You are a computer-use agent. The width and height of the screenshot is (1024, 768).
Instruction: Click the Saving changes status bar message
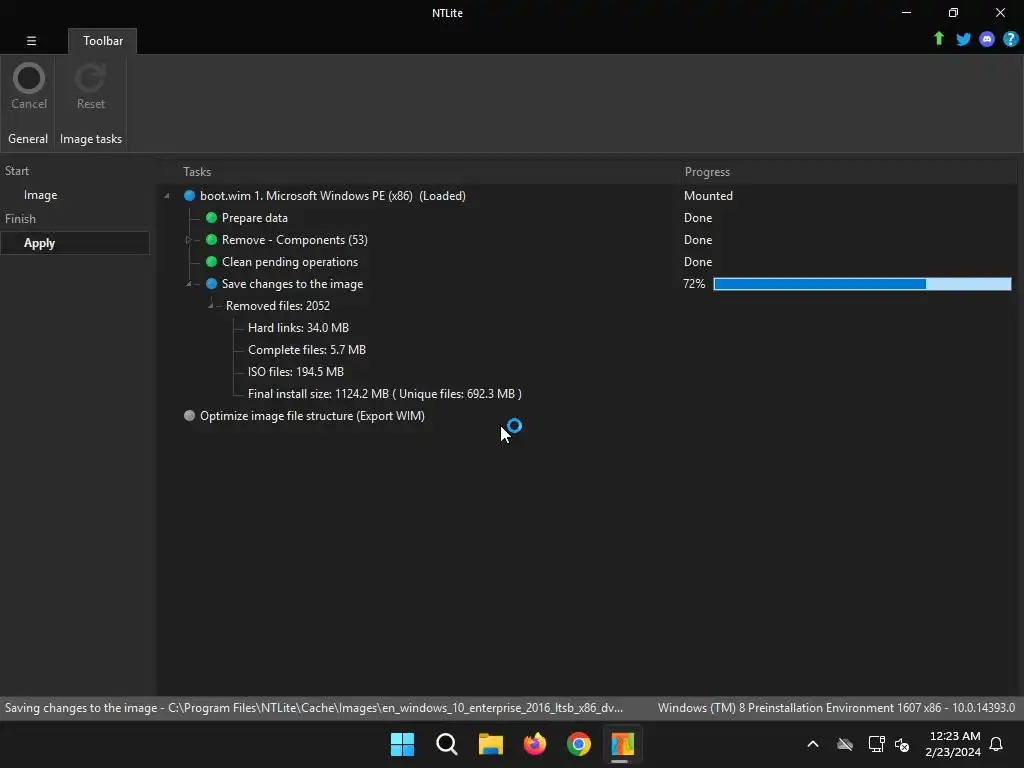click(313, 708)
